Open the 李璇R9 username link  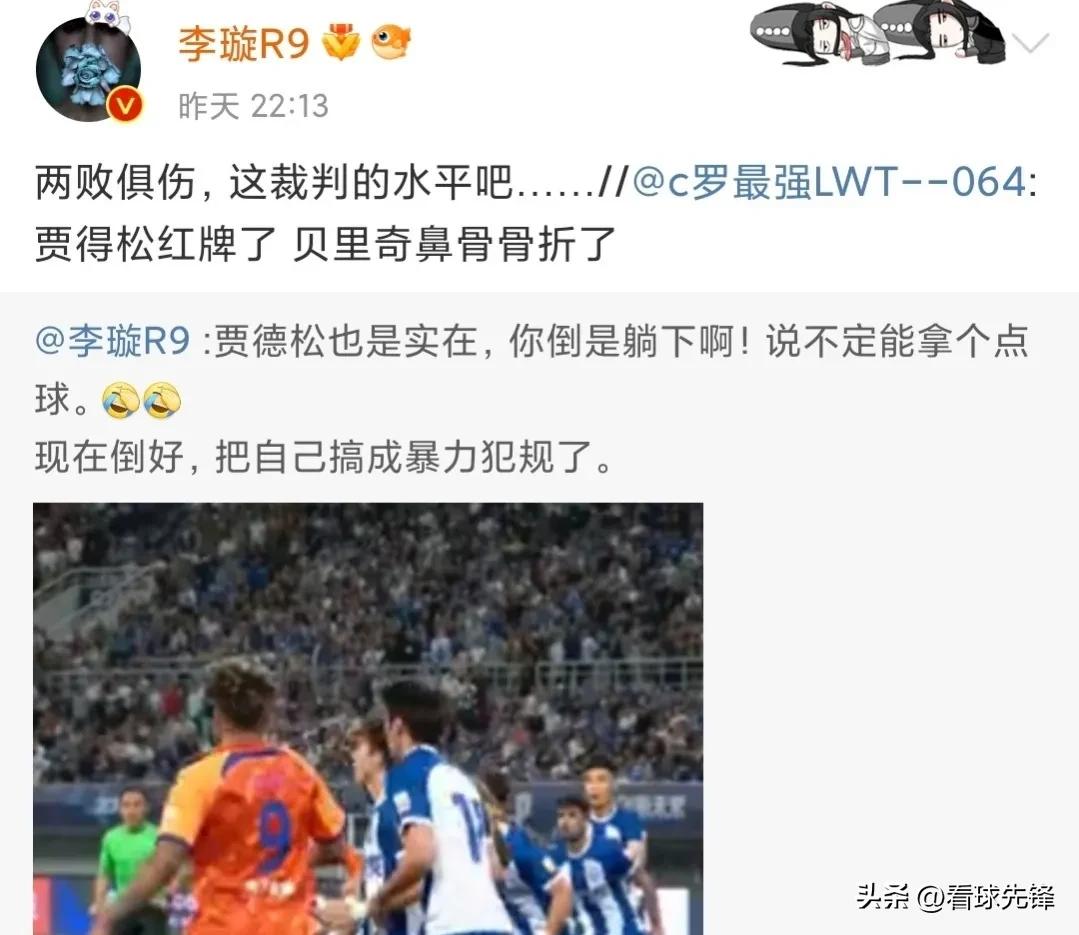244,43
